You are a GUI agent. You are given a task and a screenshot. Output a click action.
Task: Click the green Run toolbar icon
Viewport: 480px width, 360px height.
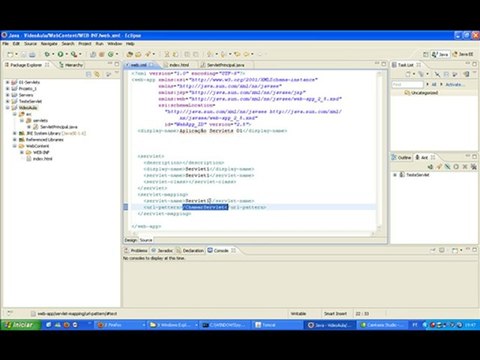(60, 54)
